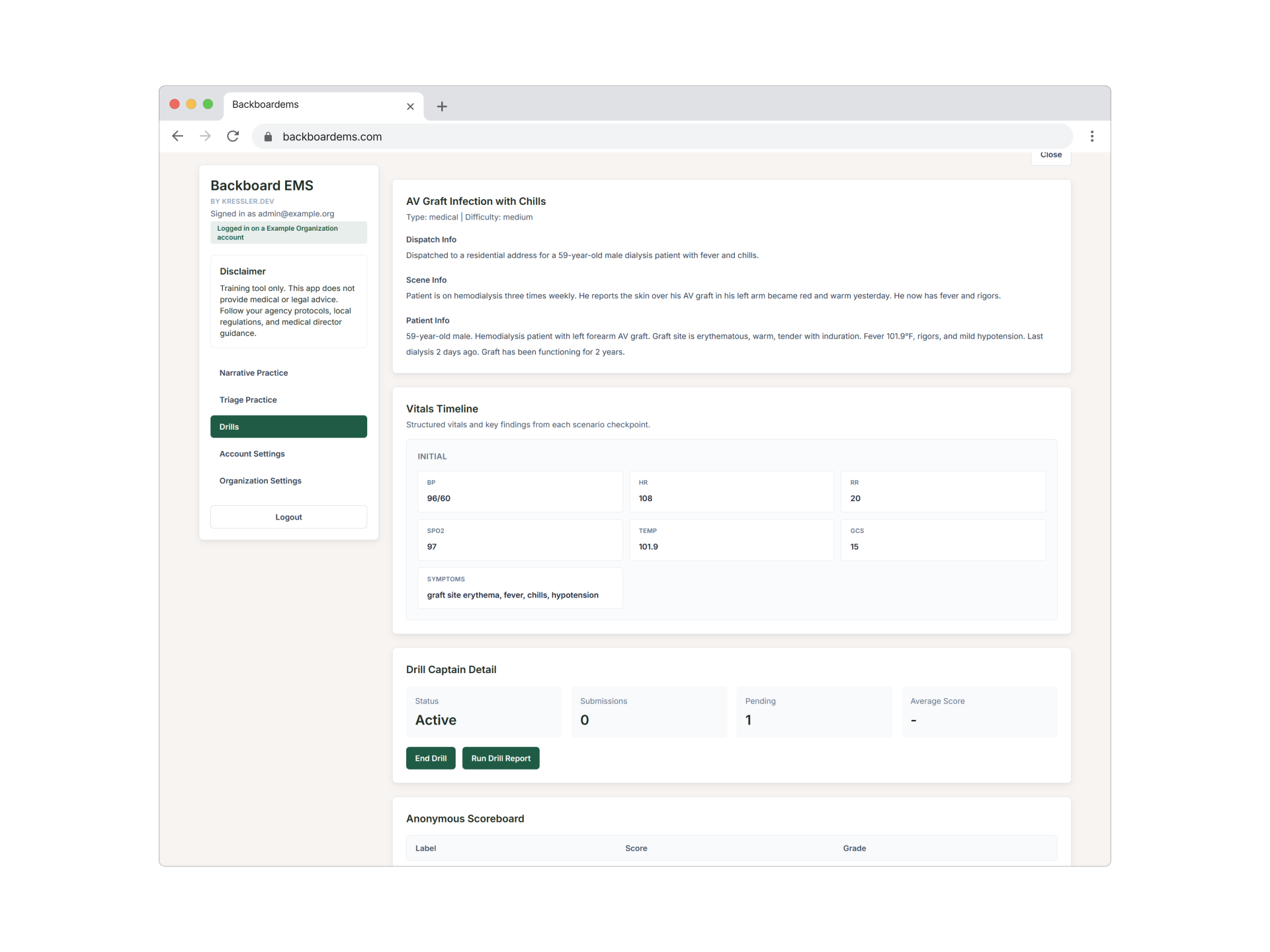Click the Patient Info heading
Screen dimensions: 1270x952
click(x=427, y=320)
